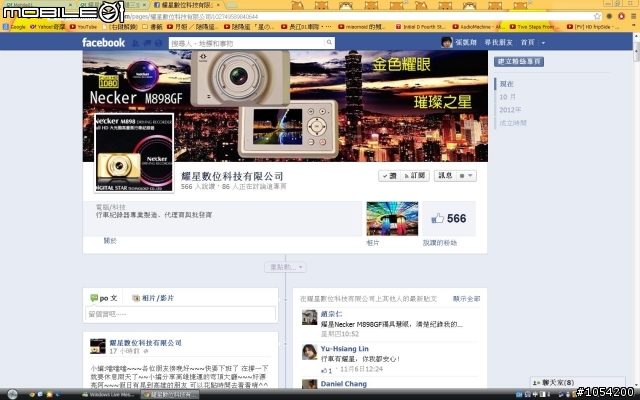The width and height of the screenshot is (640, 400).
Task: Switch to the 耀星數位科技有限 browser tab
Action: pos(186,5)
